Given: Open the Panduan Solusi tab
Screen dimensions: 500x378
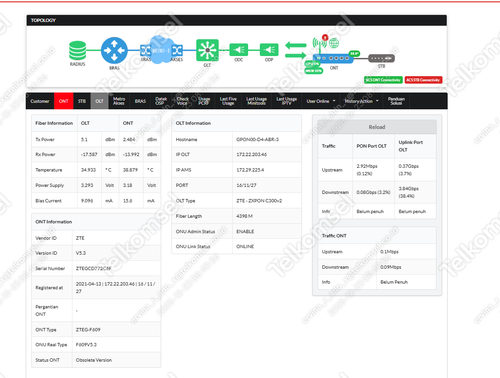Looking at the screenshot, I should pyautogui.click(x=396, y=101).
